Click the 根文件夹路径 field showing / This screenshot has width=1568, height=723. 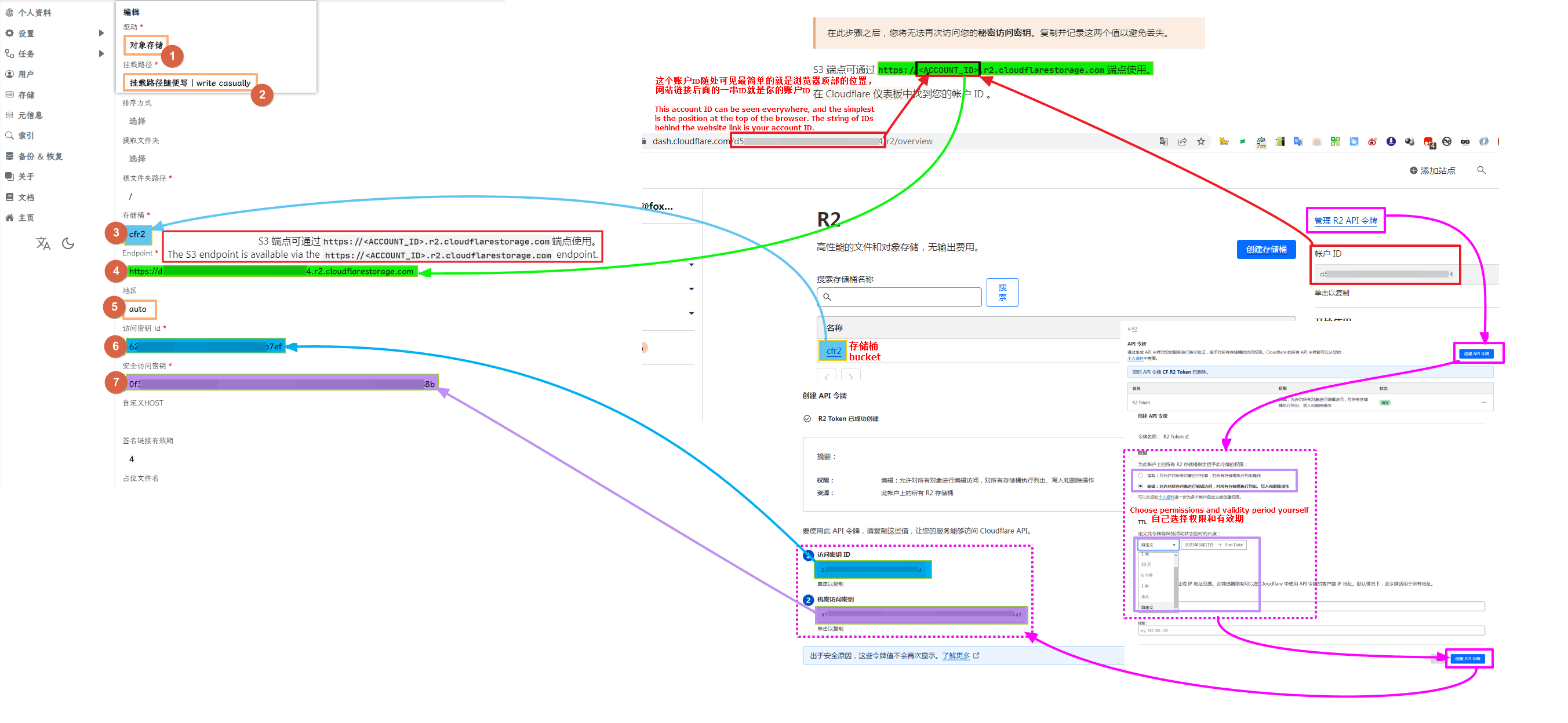pos(131,196)
